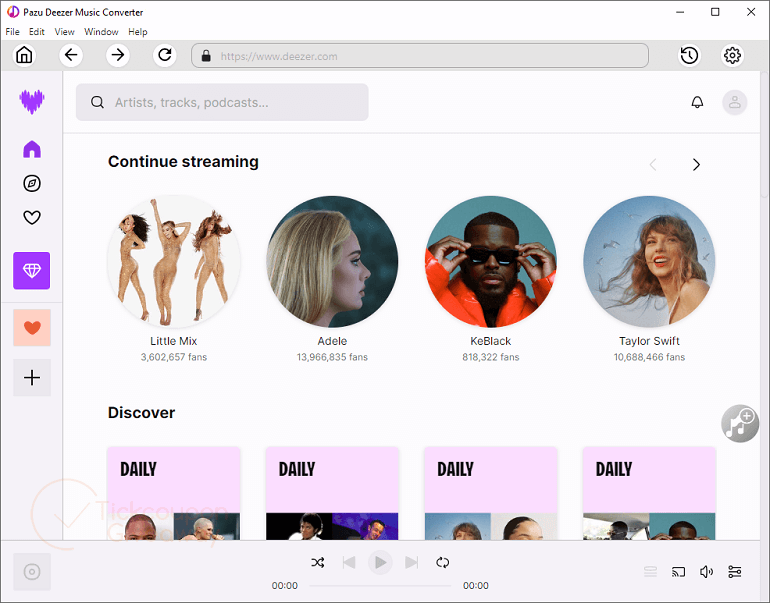Create a playlist with the plus button
770x603 pixels.
[x=32, y=378]
